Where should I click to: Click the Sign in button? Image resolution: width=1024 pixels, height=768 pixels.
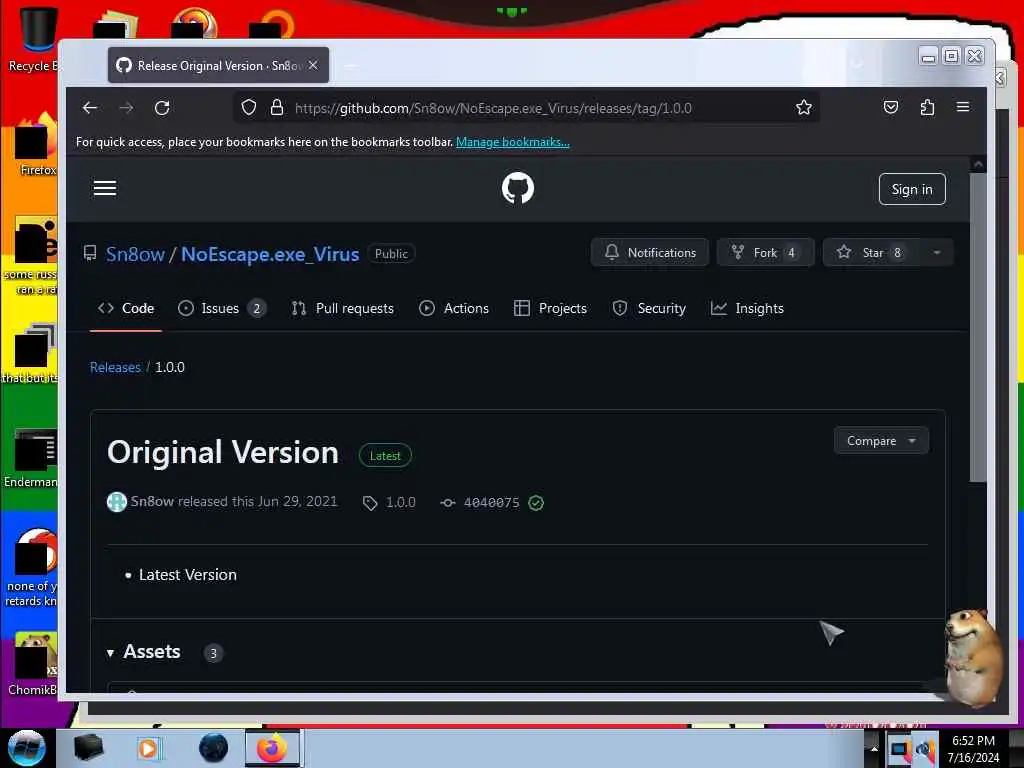[912, 189]
